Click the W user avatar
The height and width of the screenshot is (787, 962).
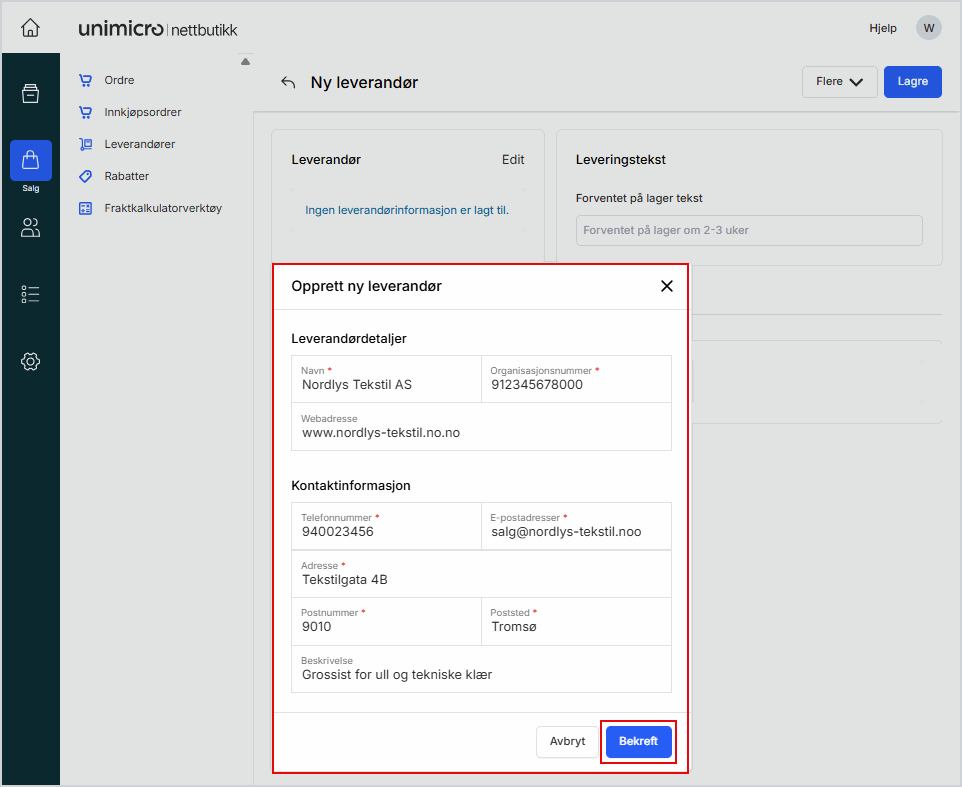coord(929,28)
